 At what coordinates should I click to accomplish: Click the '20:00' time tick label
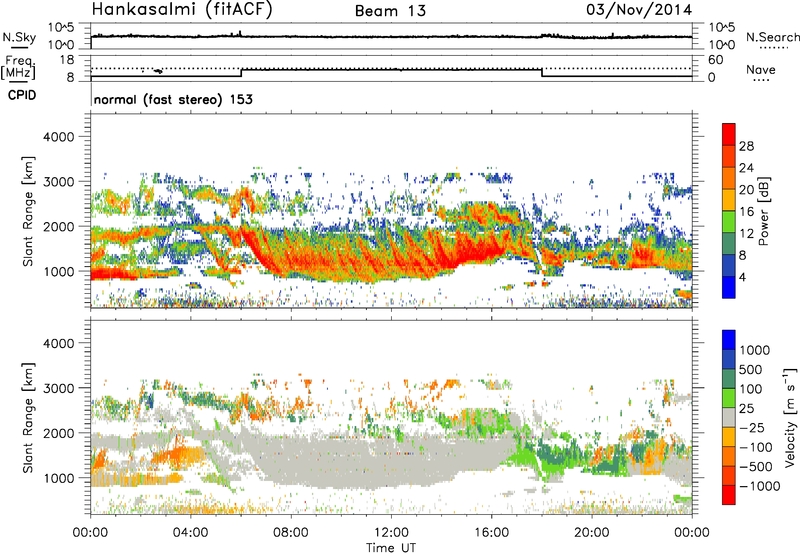point(592,533)
